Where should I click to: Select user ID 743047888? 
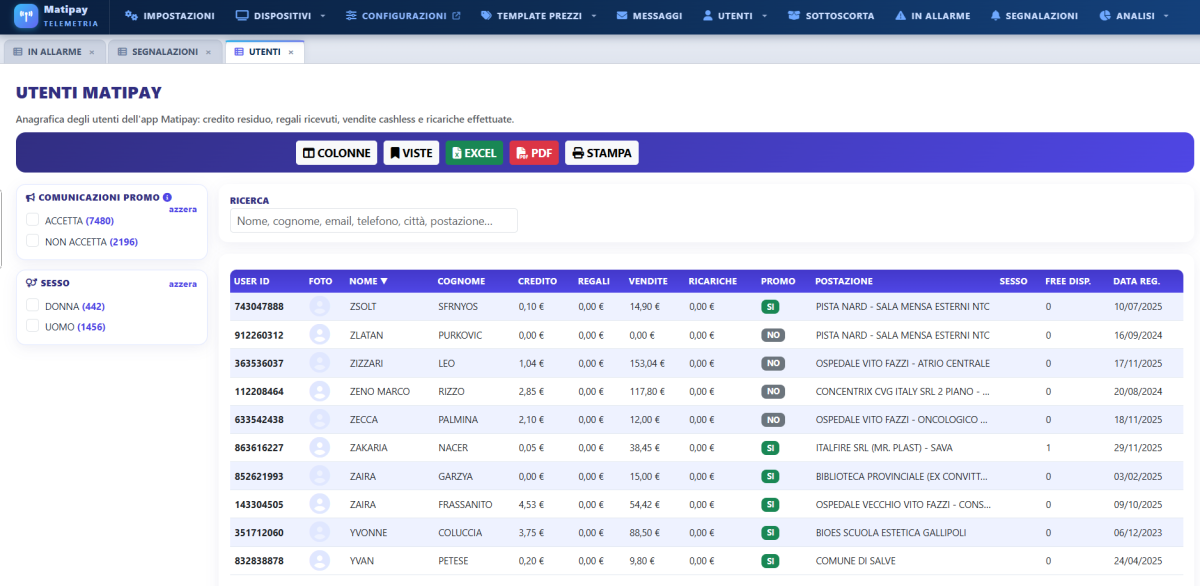pyautogui.click(x=259, y=307)
